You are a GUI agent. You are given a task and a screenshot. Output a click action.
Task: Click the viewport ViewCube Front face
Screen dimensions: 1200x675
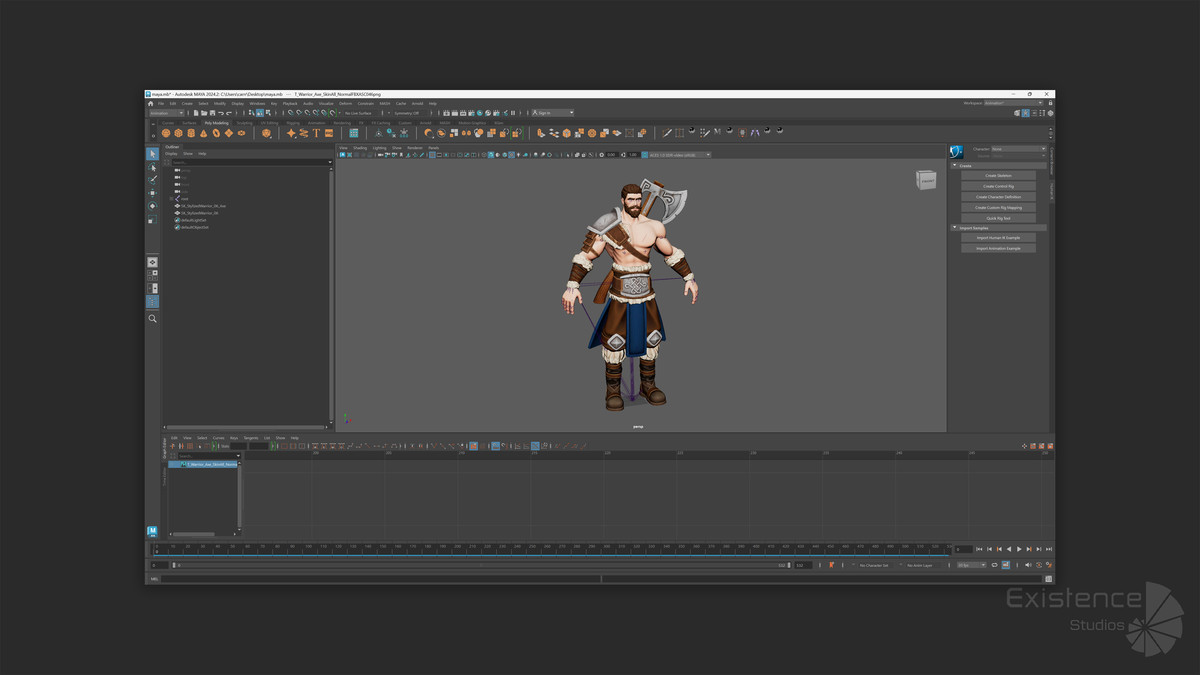click(927, 180)
